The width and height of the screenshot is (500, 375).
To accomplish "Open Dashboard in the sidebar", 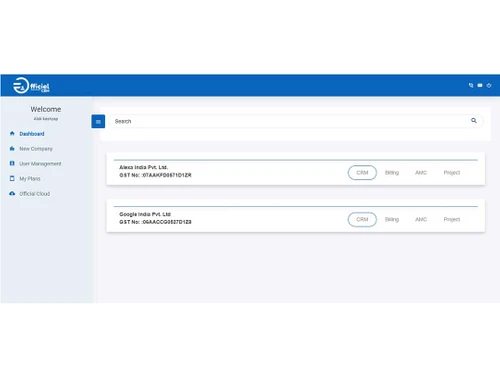I will click(x=32, y=134).
